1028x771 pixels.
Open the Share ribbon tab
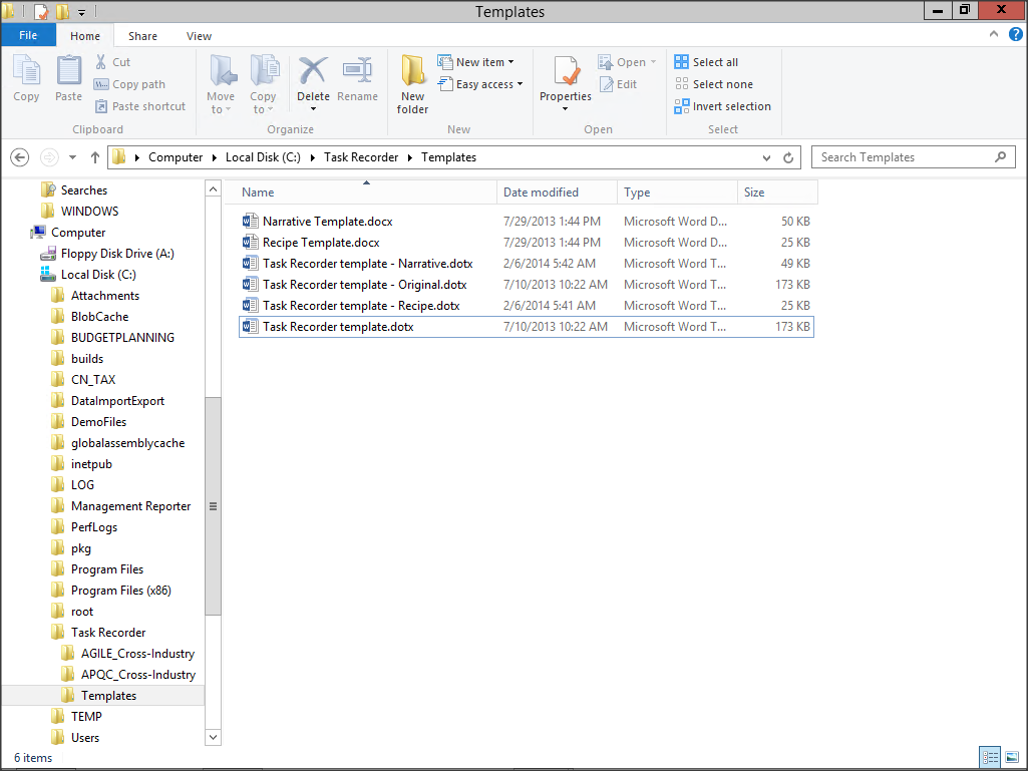143,36
